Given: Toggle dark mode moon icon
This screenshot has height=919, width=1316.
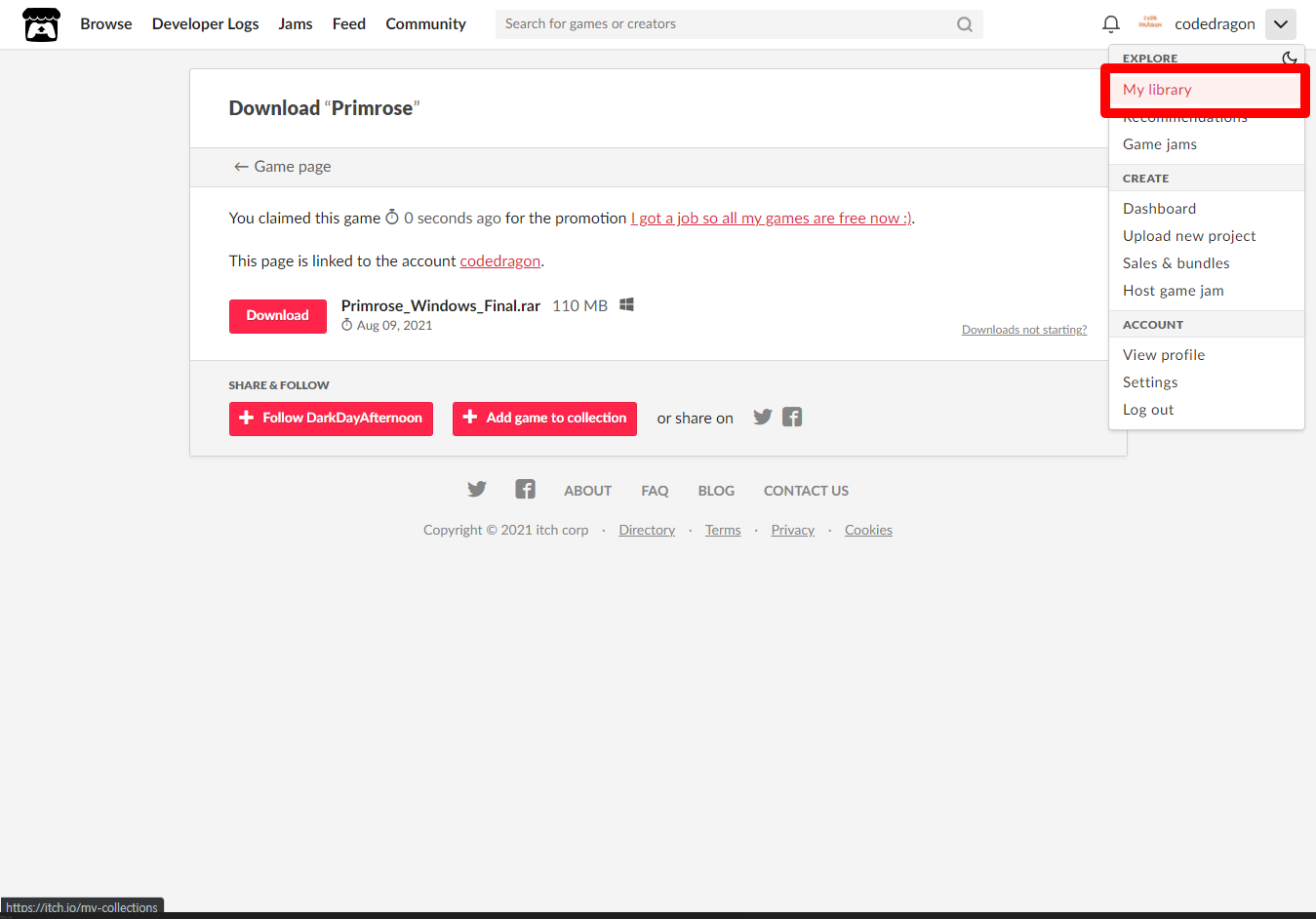Looking at the screenshot, I should [1289, 59].
